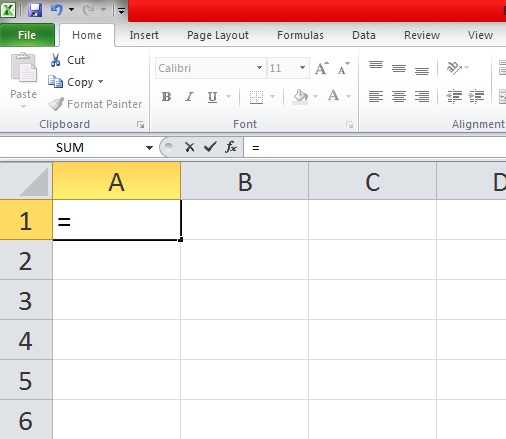506x439 pixels.
Task: Apply Font Color A icon
Action: (333, 96)
